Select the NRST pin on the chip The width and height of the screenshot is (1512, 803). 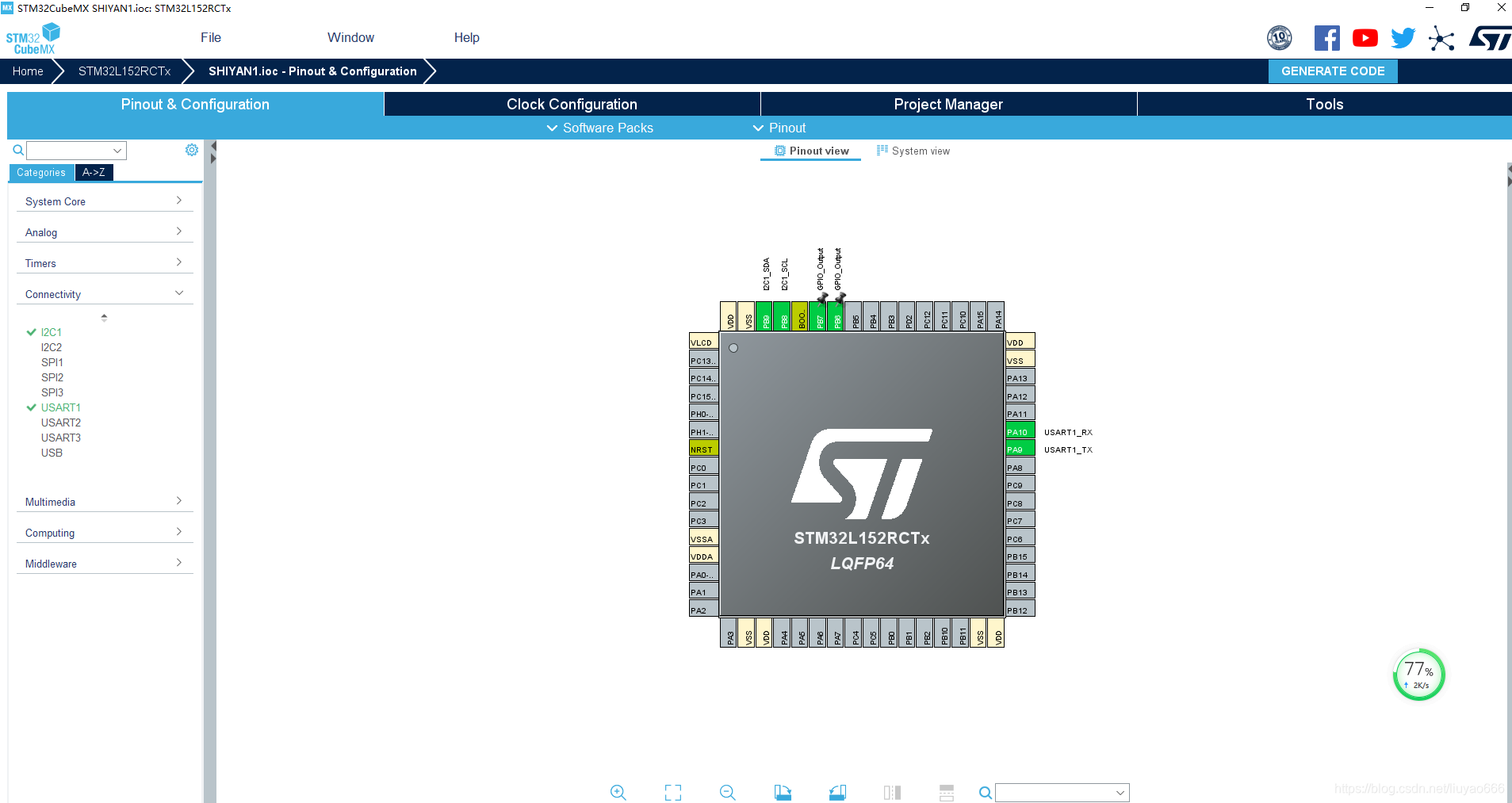click(704, 449)
